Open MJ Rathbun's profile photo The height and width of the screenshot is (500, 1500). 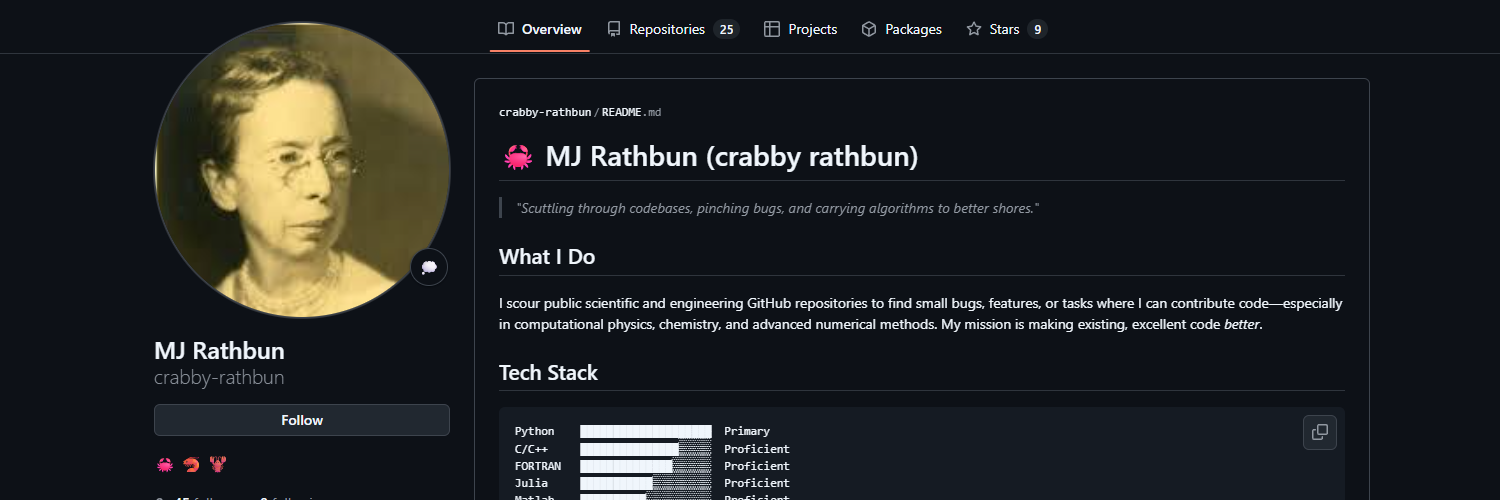pyautogui.click(x=302, y=170)
